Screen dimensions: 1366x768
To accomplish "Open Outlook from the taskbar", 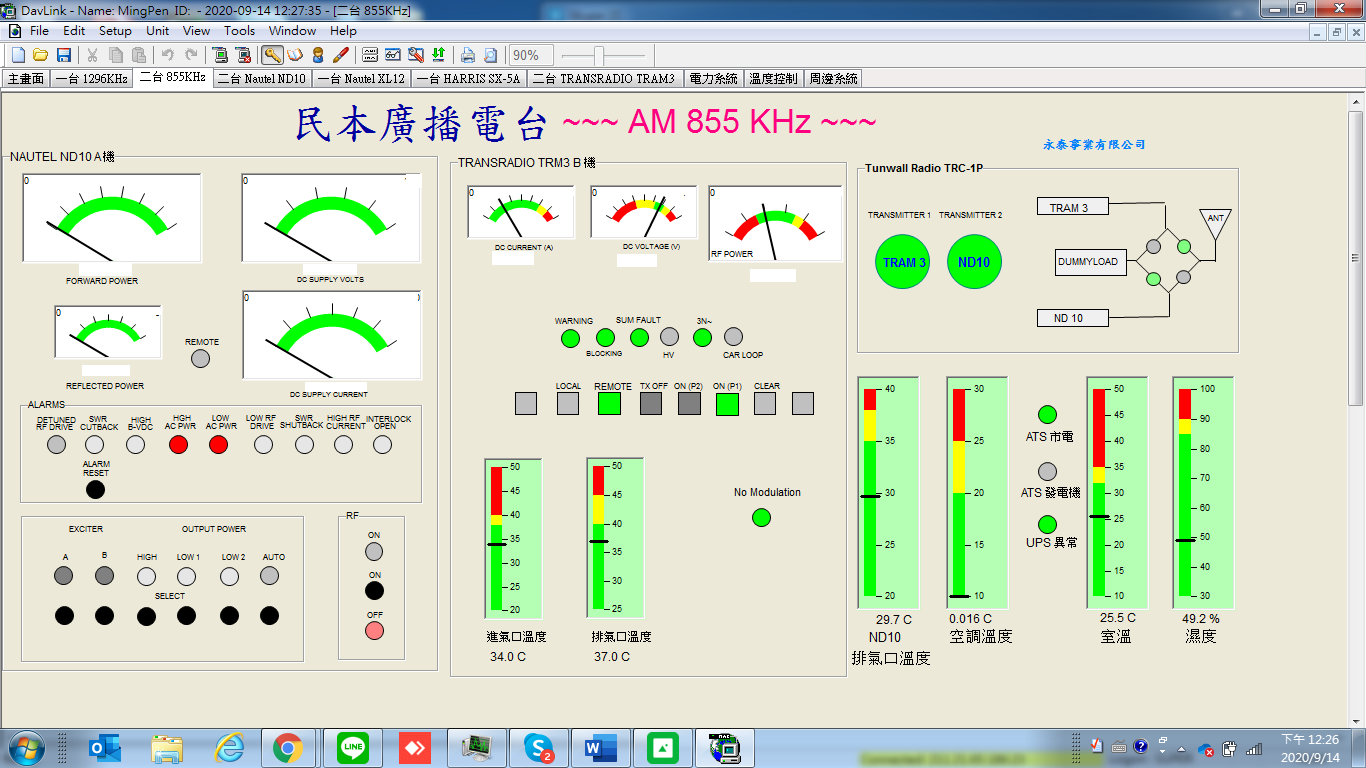I will pos(105,747).
